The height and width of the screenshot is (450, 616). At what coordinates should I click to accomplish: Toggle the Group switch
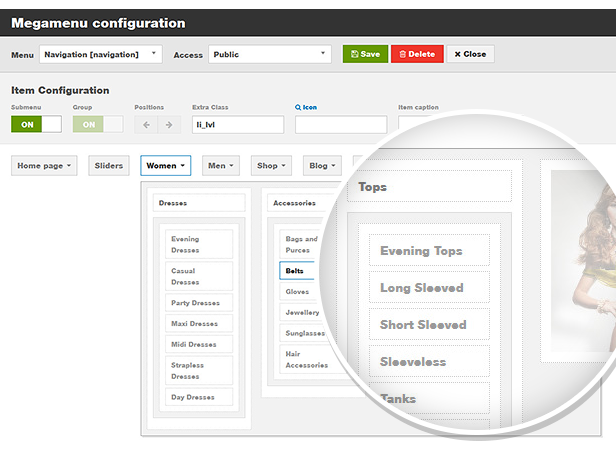click(x=98, y=125)
